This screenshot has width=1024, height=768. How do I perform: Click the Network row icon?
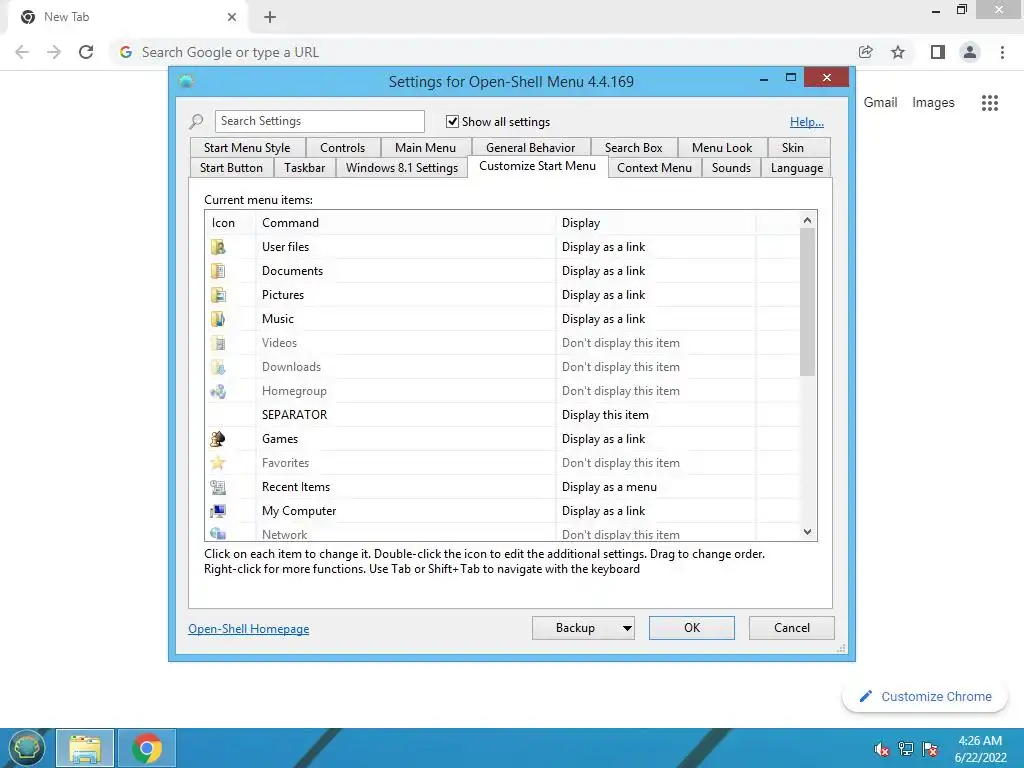point(218,534)
